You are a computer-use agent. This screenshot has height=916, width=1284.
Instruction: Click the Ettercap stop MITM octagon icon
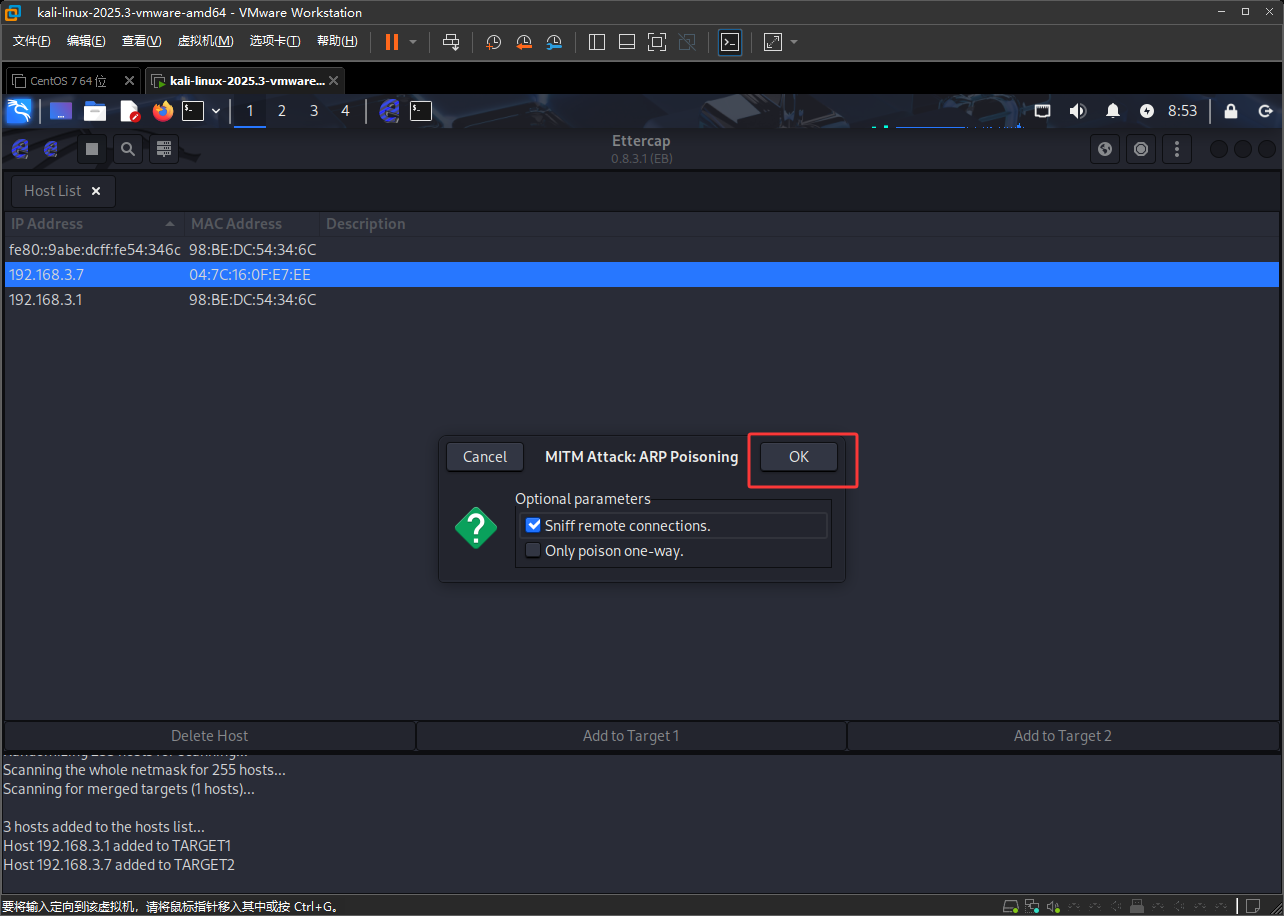click(x=1141, y=149)
